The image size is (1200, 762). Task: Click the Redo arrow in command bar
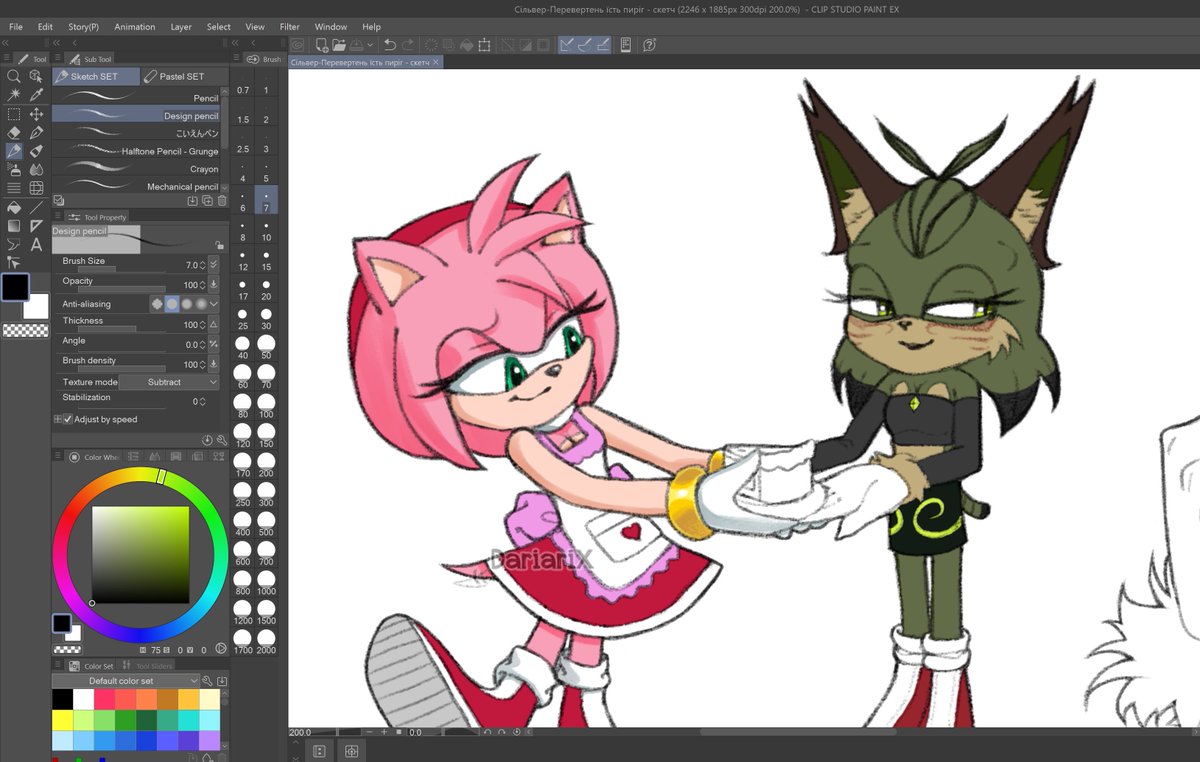pos(408,44)
